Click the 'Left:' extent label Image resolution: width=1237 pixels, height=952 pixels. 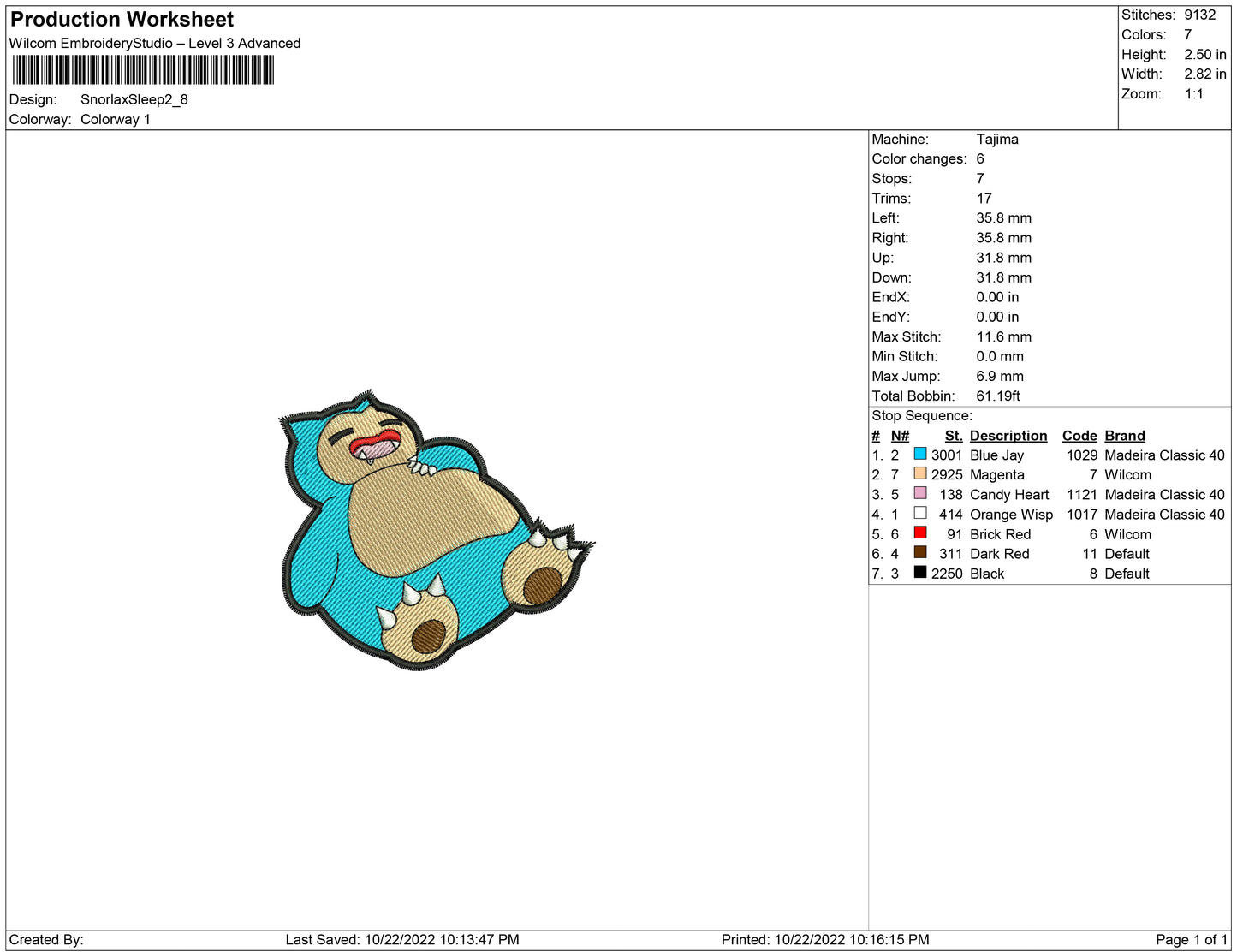[x=886, y=217]
